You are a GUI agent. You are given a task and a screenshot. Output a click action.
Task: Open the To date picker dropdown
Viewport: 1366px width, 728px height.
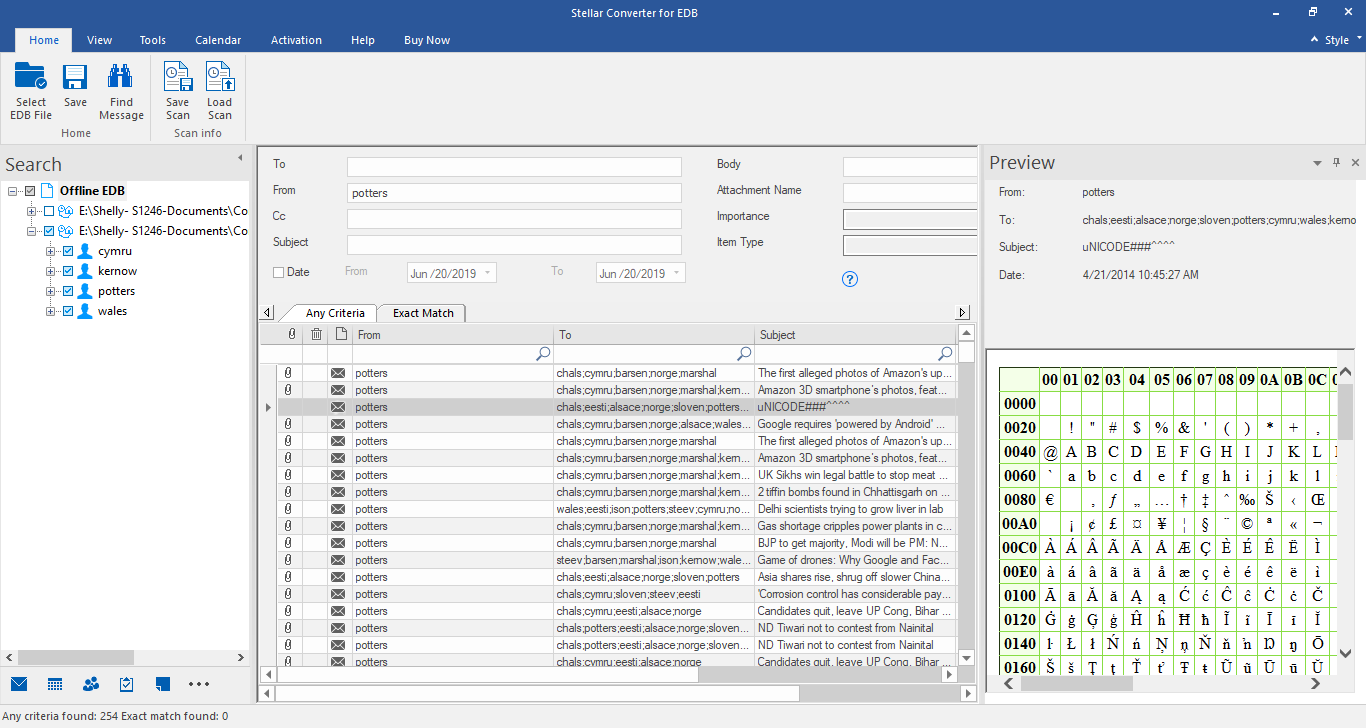[677, 273]
